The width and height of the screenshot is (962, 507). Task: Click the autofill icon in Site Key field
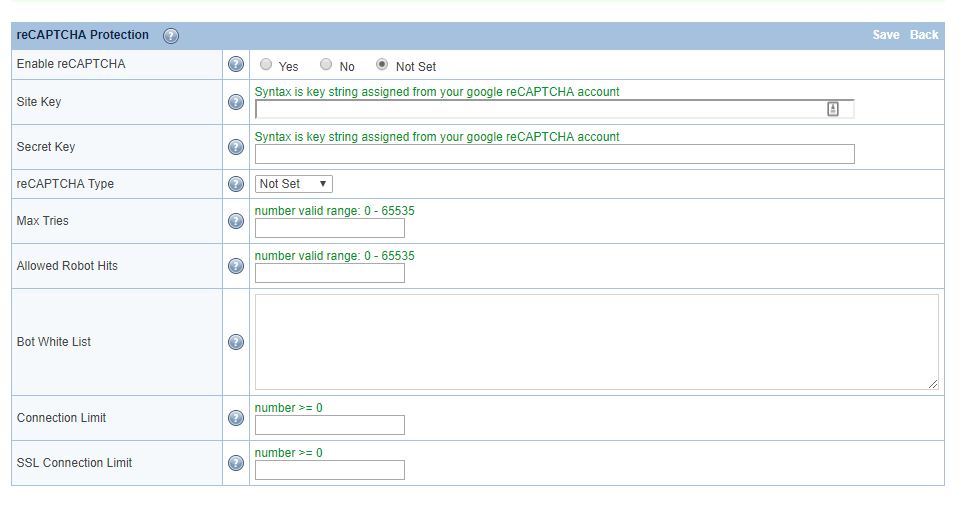click(x=833, y=109)
